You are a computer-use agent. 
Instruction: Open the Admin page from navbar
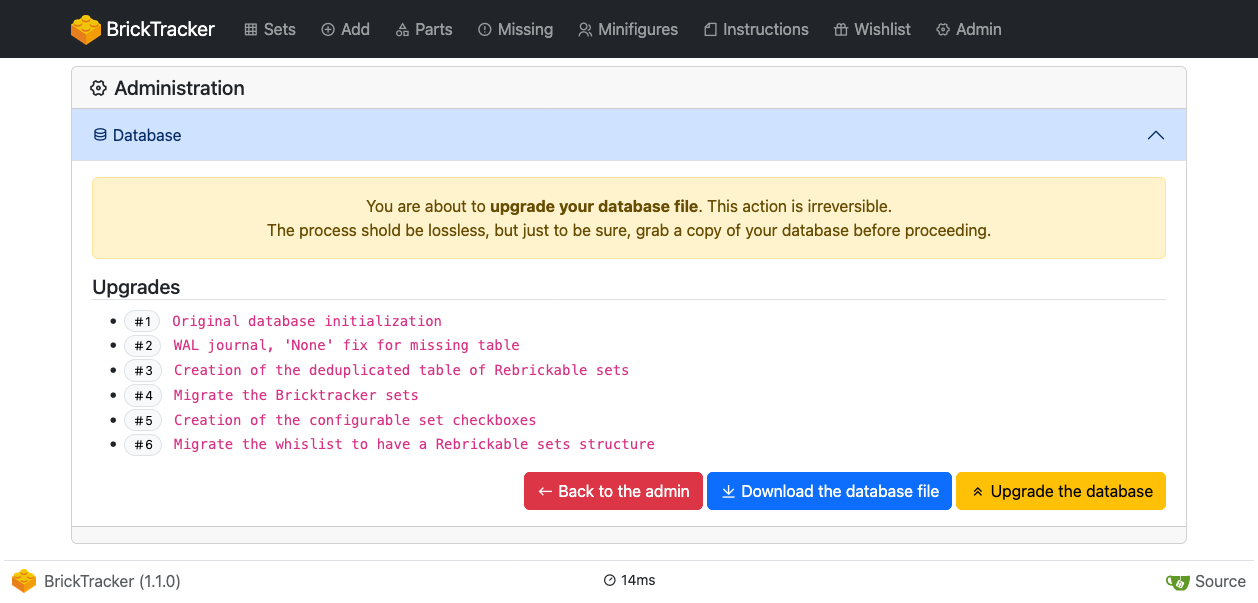coord(968,29)
